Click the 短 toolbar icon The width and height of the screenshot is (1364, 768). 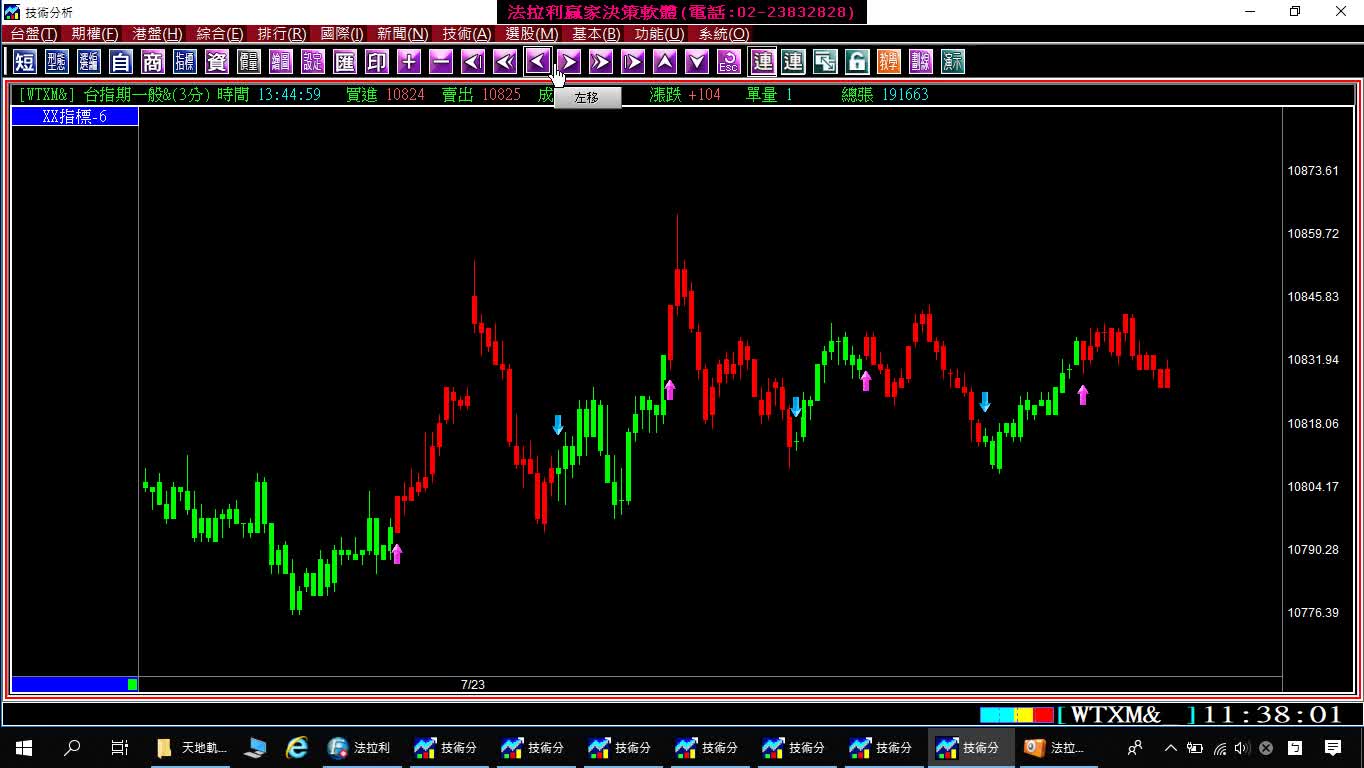(x=25, y=62)
